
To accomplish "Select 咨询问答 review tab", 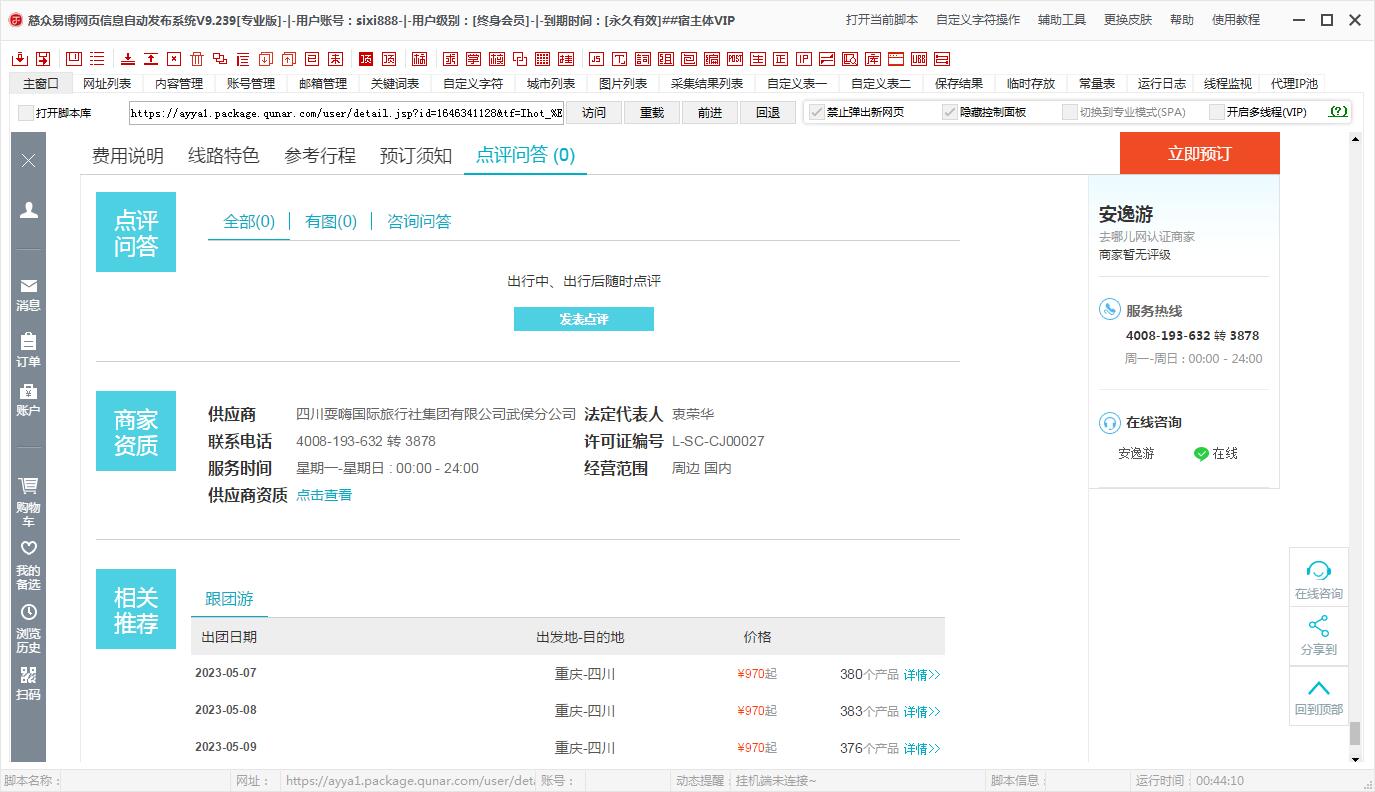I will [x=419, y=222].
